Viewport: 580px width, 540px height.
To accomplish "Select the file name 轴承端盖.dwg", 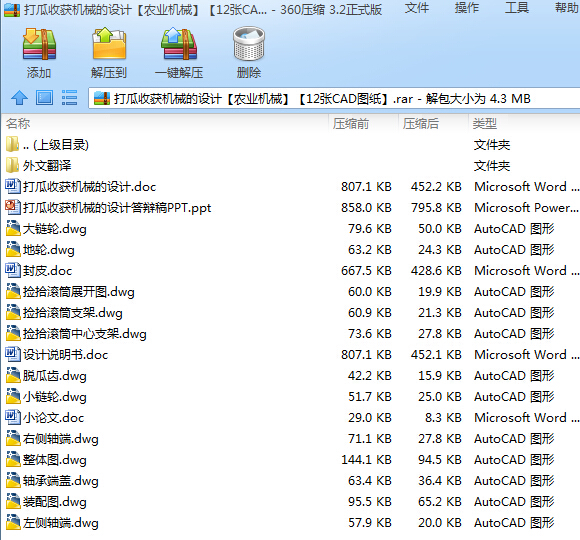I will point(61,481).
